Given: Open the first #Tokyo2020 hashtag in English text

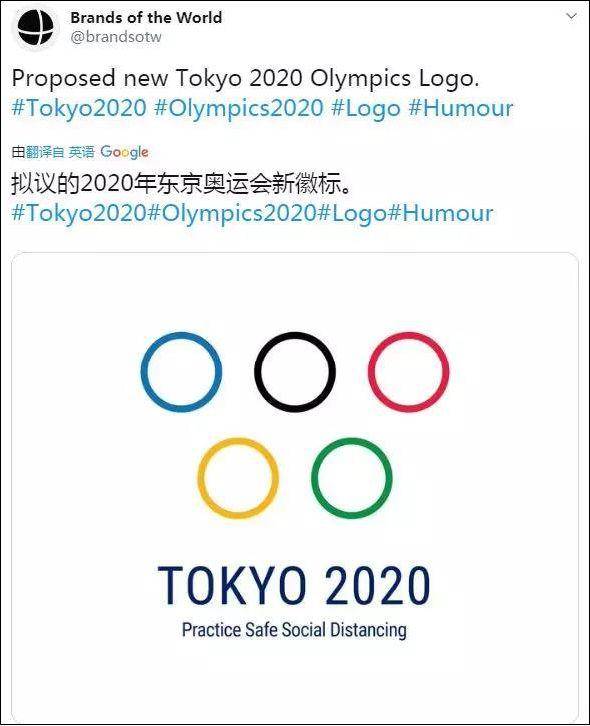Looking at the screenshot, I should pyautogui.click(x=79, y=108).
